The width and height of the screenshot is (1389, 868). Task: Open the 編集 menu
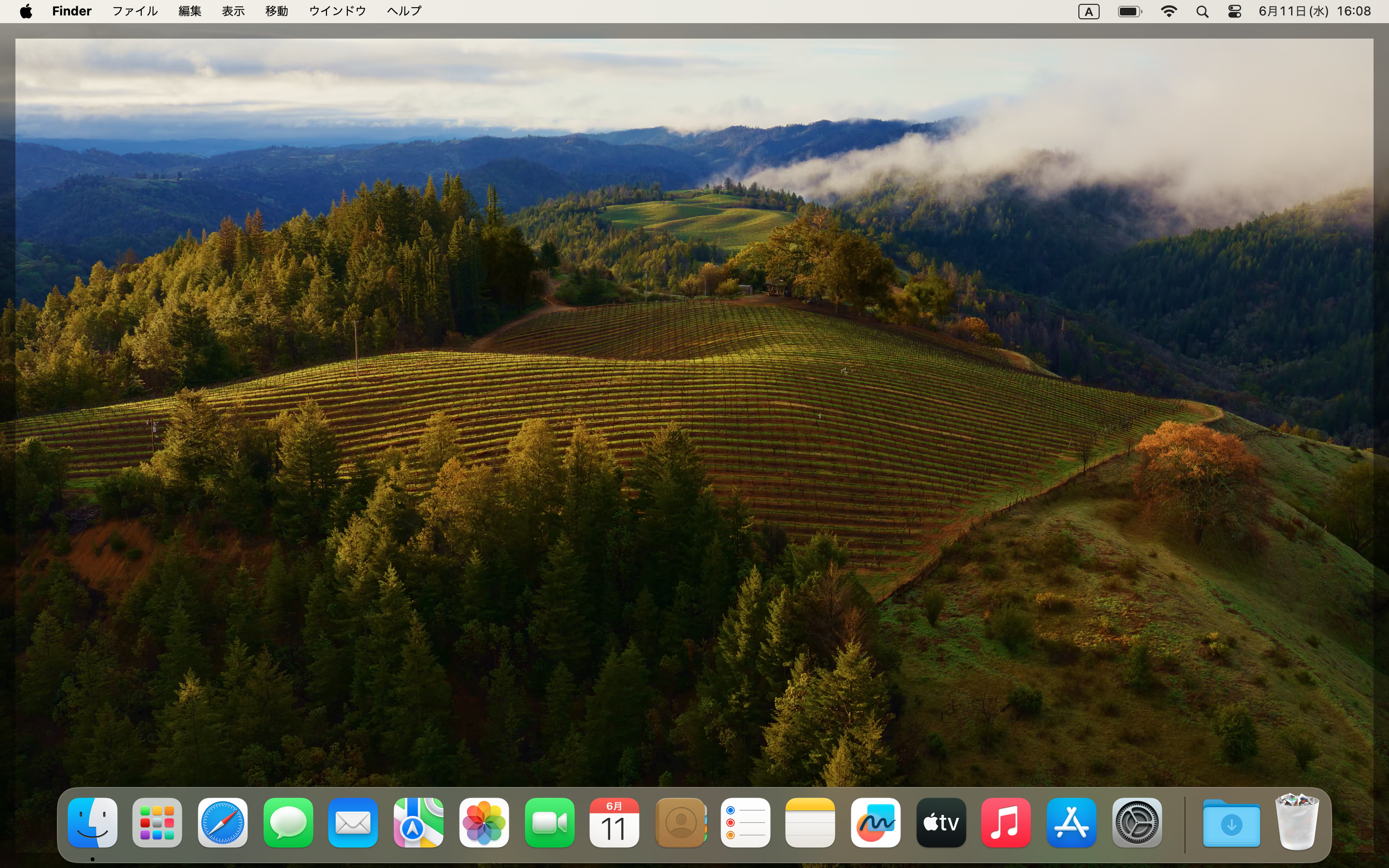coord(190,11)
